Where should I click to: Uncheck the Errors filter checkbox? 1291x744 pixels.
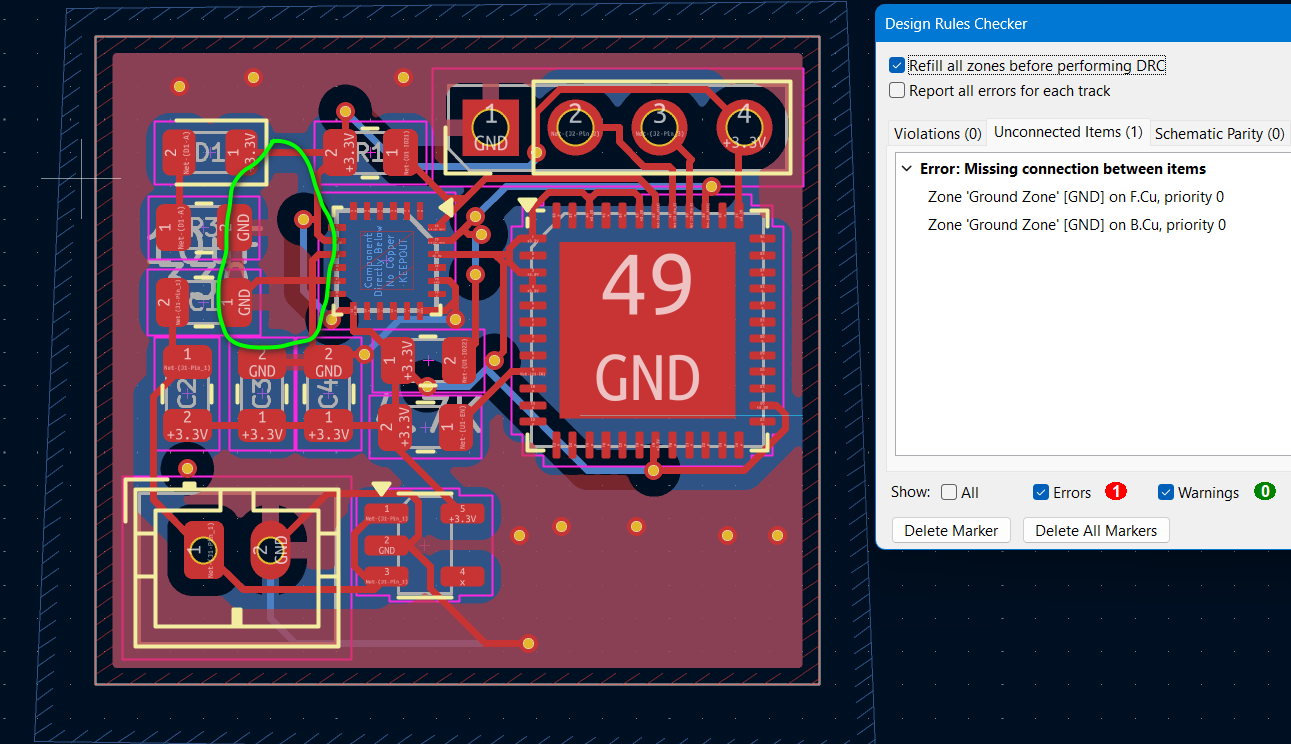pyautogui.click(x=1041, y=492)
